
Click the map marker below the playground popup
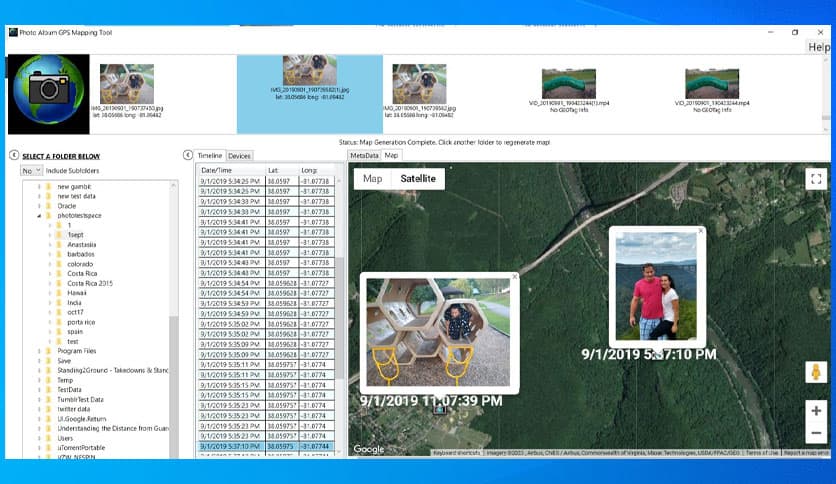(x=439, y=409)
